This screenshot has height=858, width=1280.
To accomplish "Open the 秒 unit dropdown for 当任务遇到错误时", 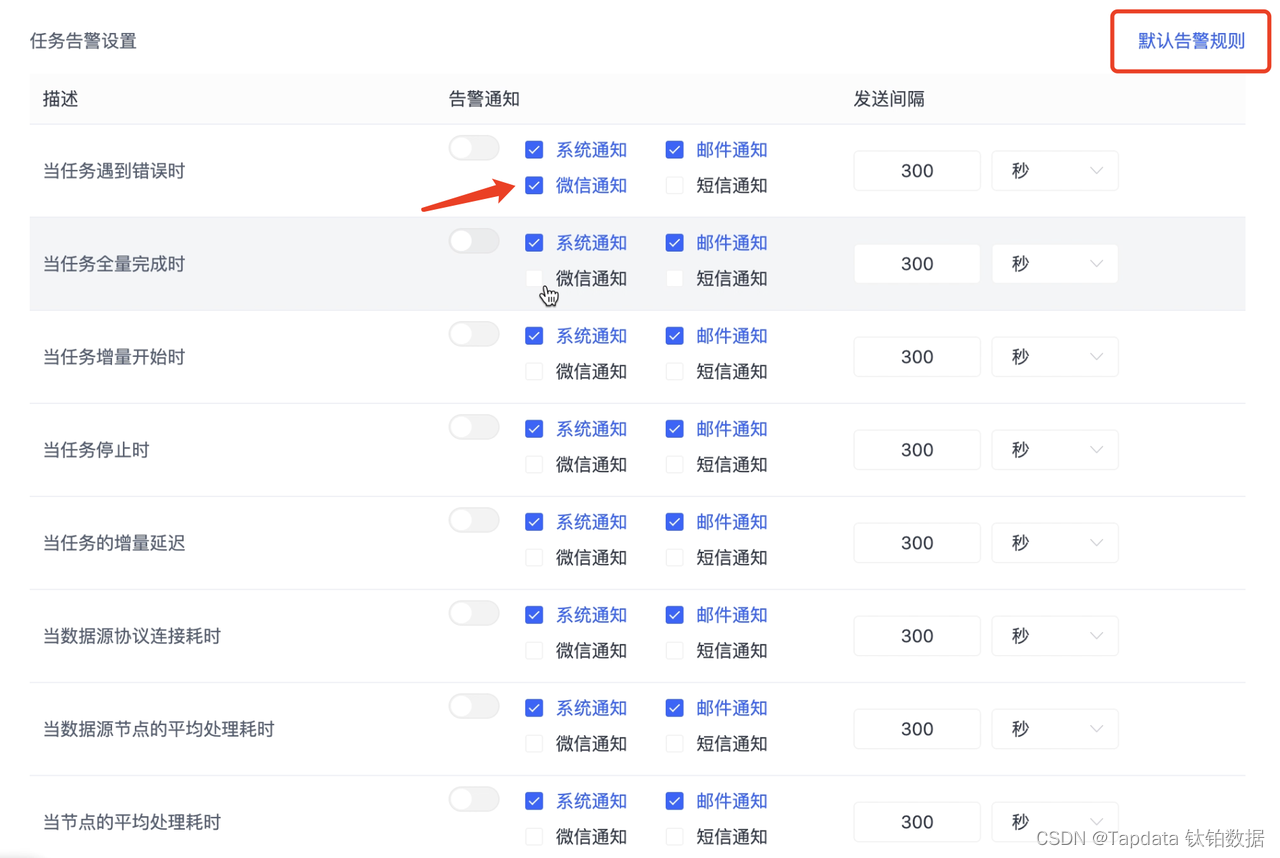I will tap(1055, 171).
